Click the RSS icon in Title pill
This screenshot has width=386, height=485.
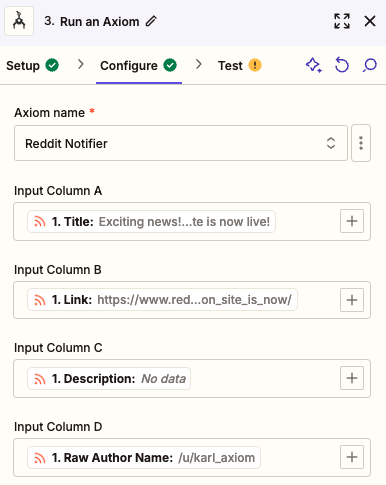(40, 222)
